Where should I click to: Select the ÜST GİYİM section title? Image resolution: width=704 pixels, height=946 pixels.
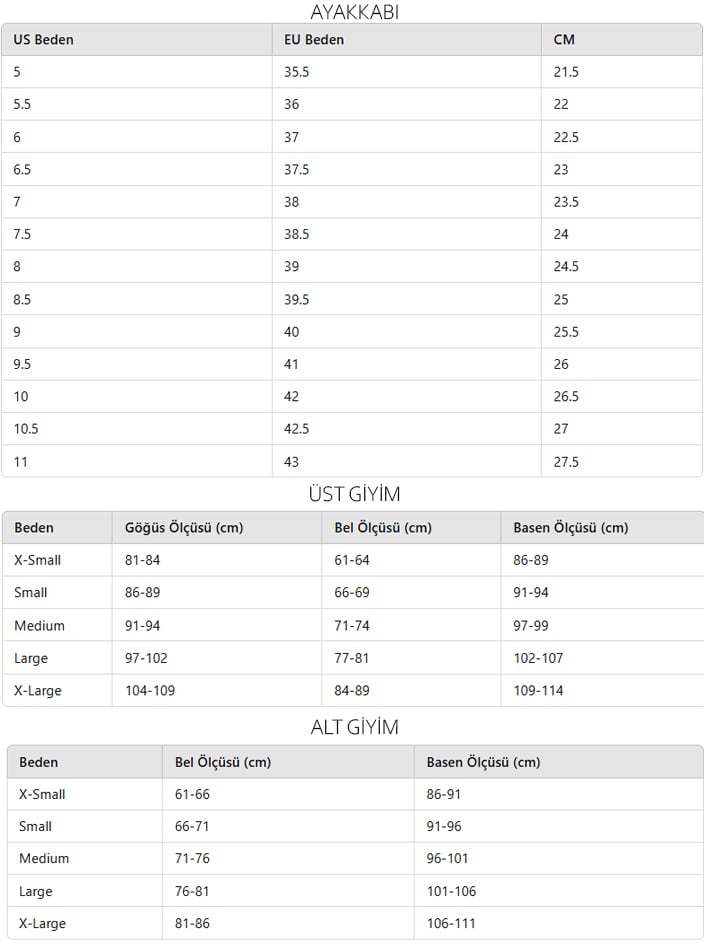tap(355, 494)
